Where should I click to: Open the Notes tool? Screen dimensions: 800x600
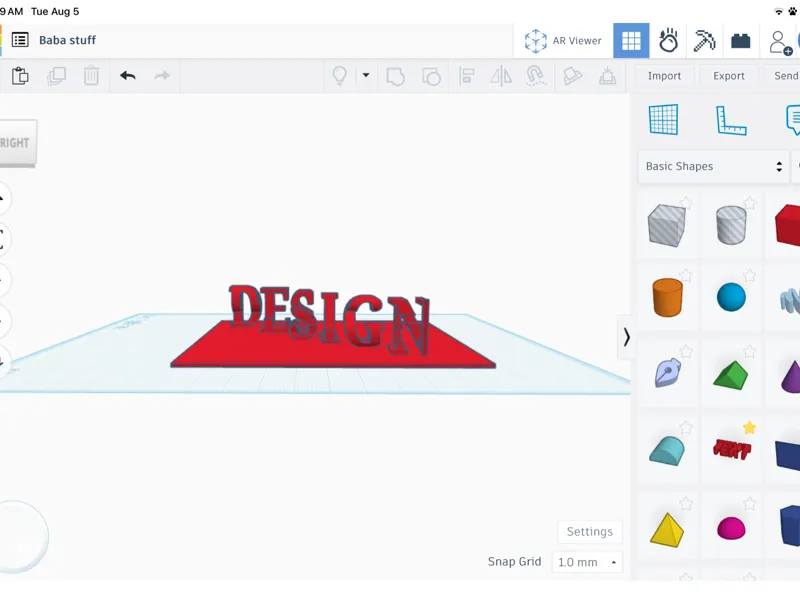tap(793, 120)
